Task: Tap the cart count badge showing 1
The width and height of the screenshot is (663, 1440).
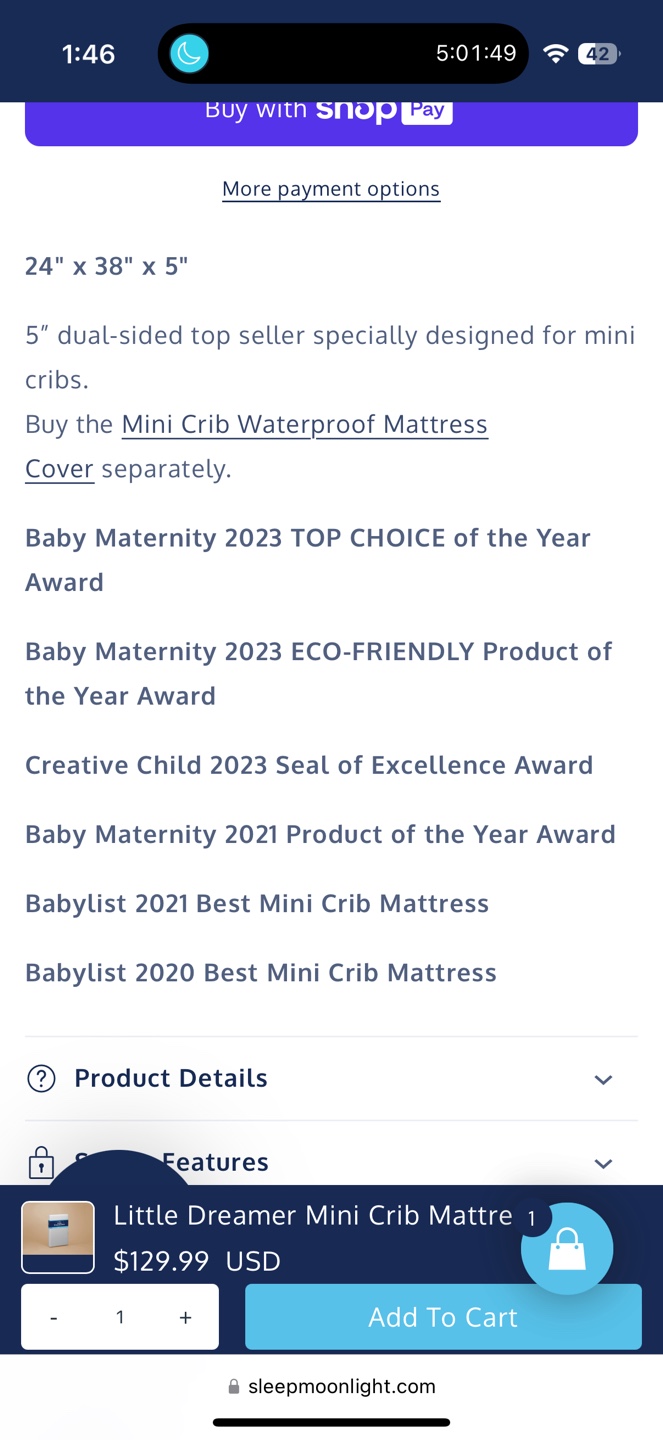Action: click(x=532, y=1218)
